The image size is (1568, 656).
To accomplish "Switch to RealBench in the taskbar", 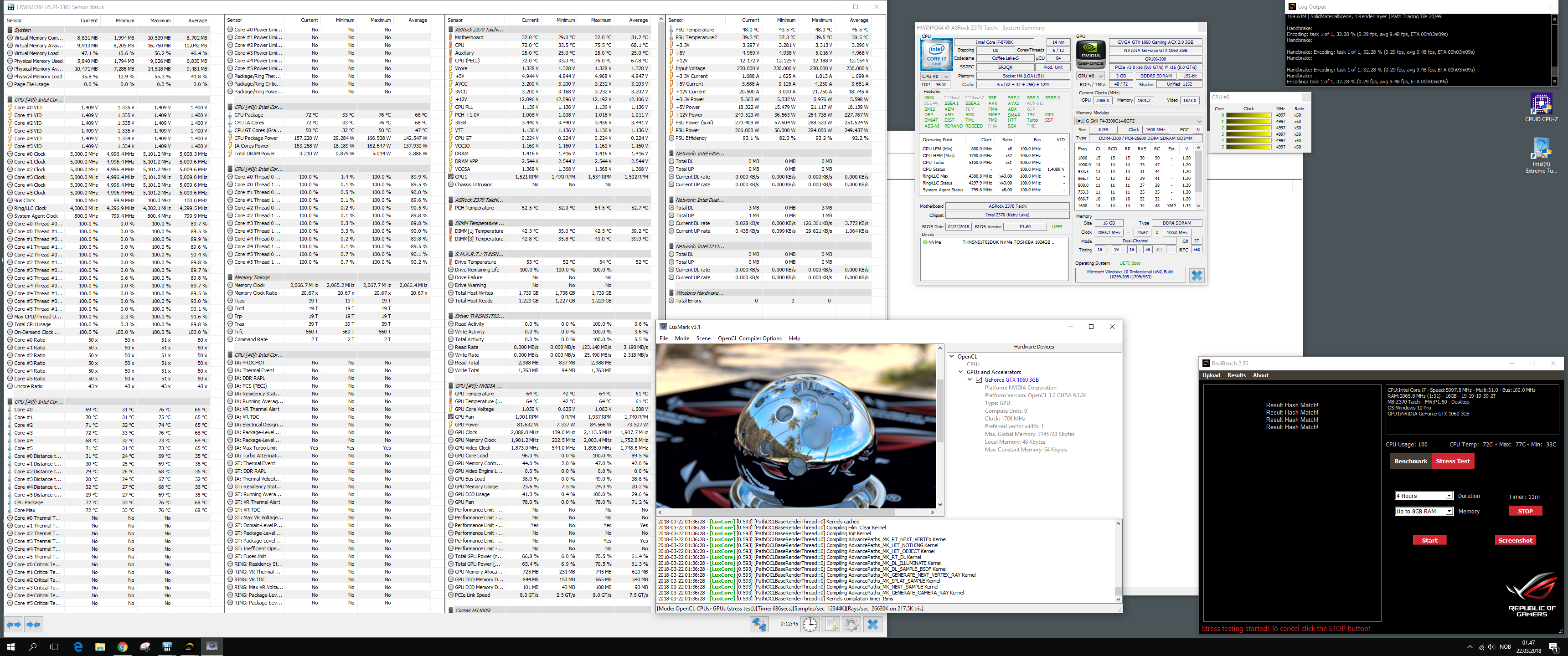I will tap(189, 646).
